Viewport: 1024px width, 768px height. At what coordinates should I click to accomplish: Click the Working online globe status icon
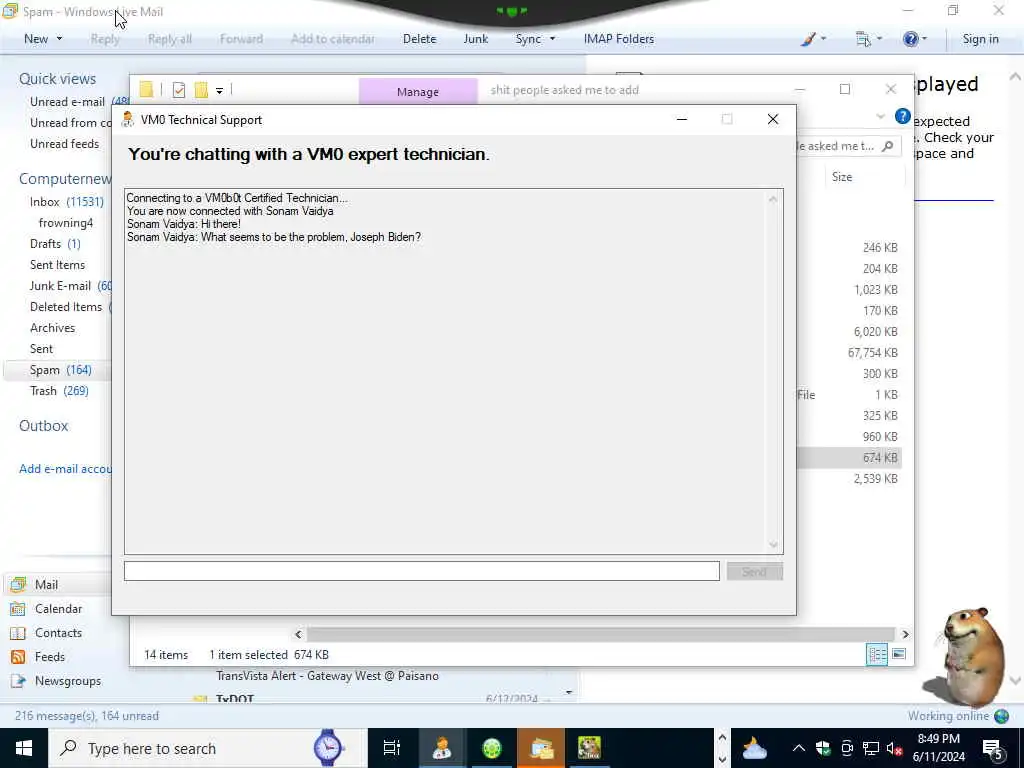[1001, 716]
